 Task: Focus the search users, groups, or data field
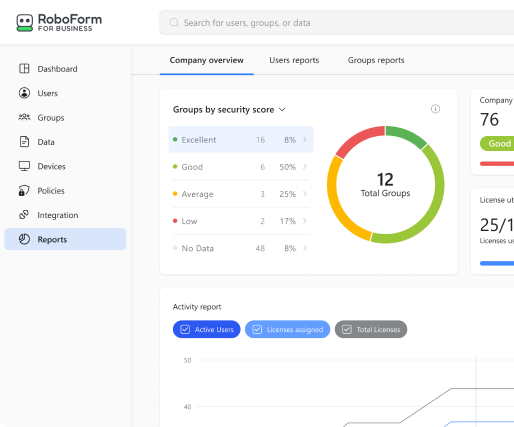337,23
